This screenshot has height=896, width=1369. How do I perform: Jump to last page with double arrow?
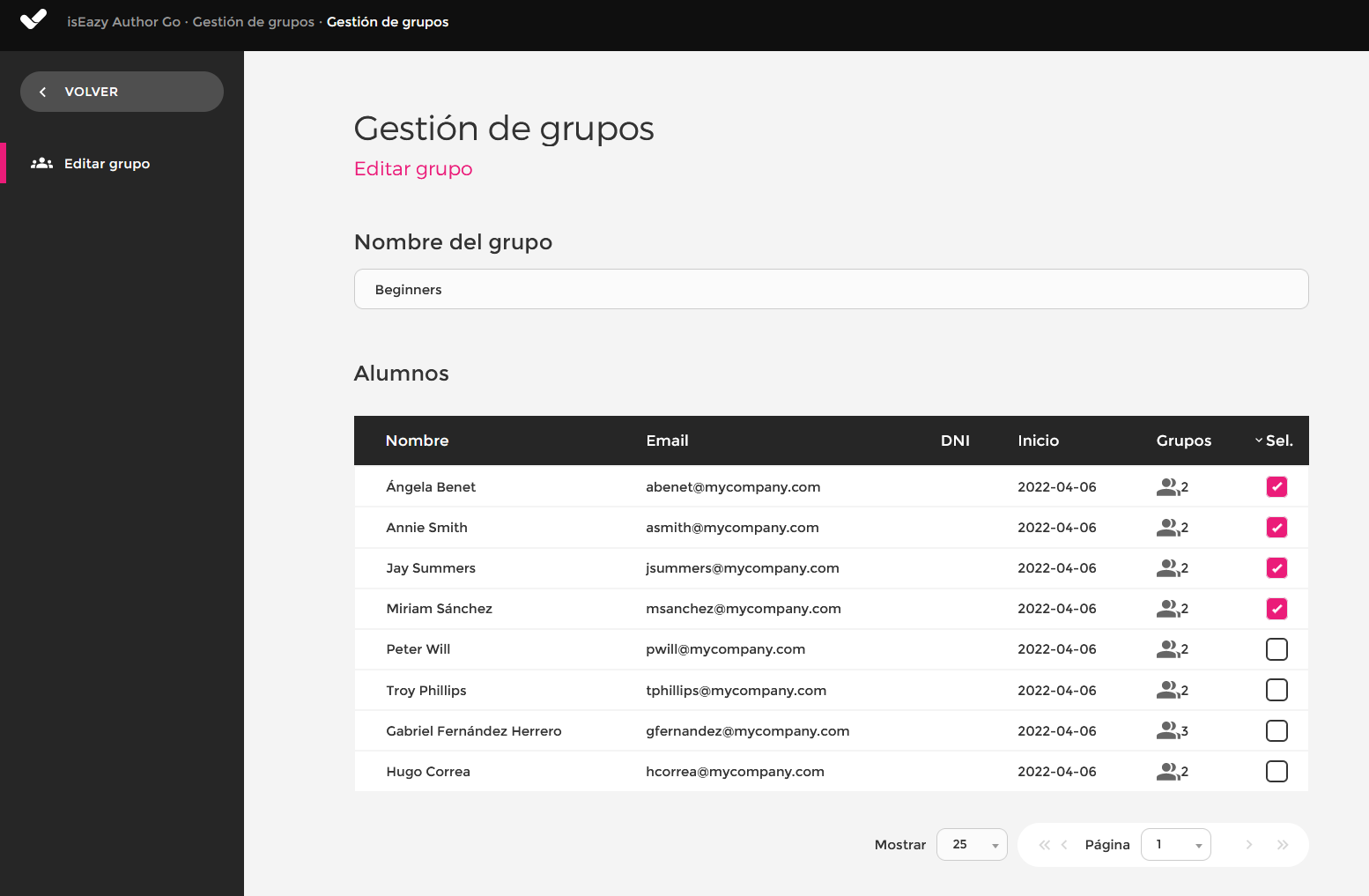click(x=1283, y=845)
